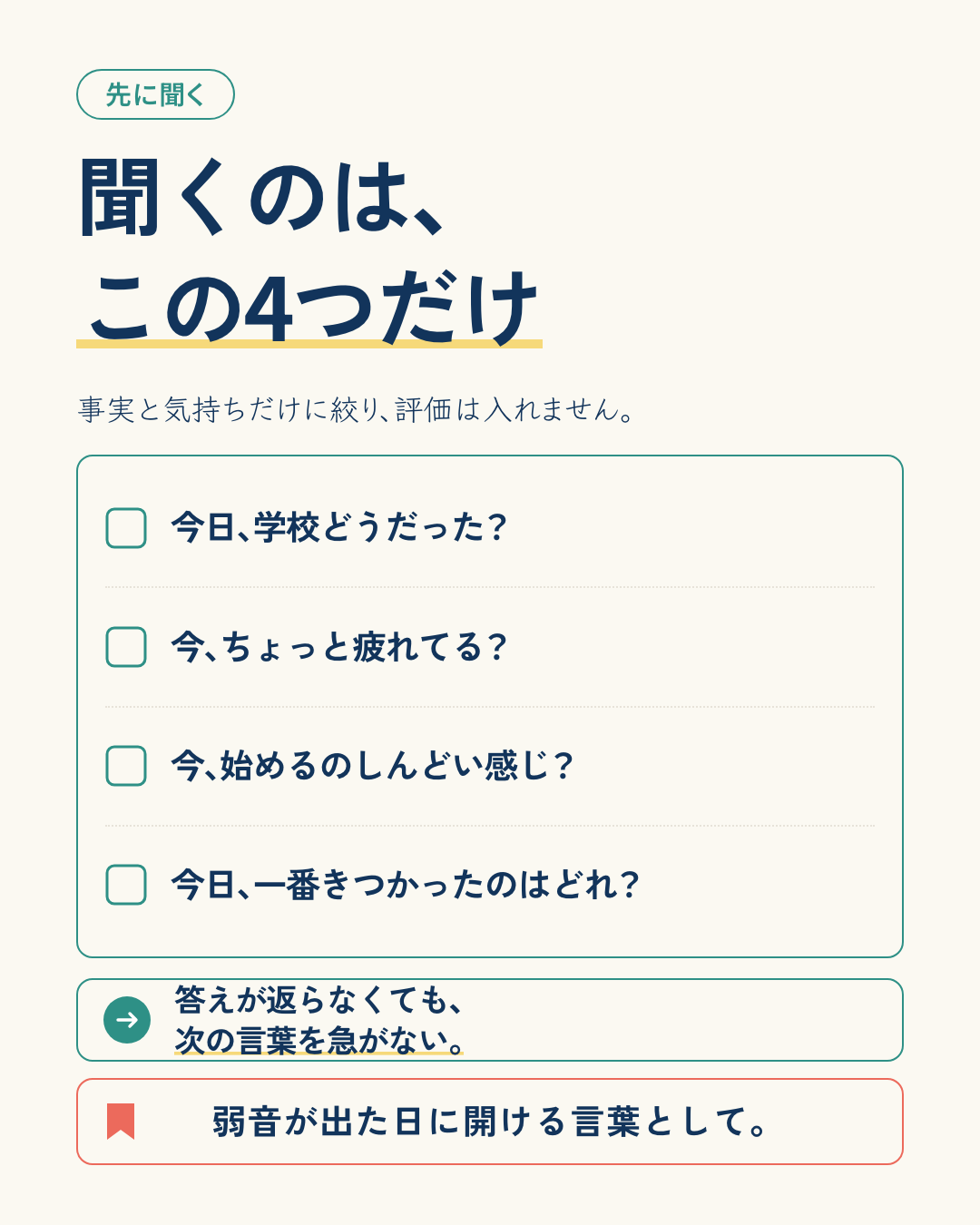
Task: Select the text 今、ちょっと疲れてる?
Action: [x=338, y=647]
